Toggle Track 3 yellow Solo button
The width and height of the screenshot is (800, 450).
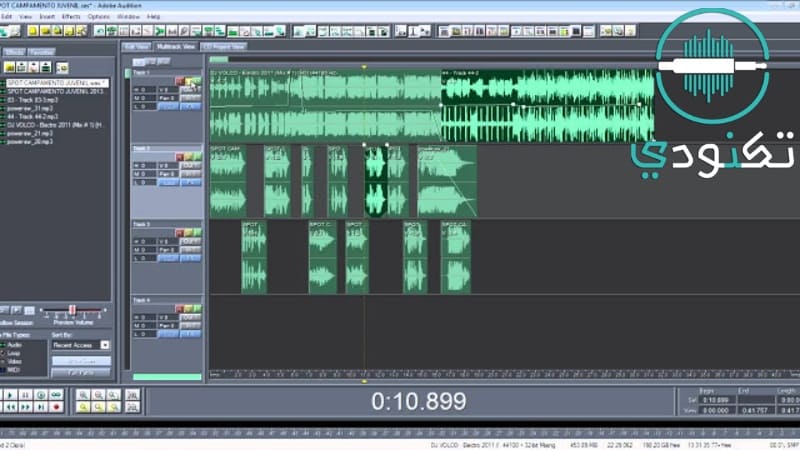point(188,233)
